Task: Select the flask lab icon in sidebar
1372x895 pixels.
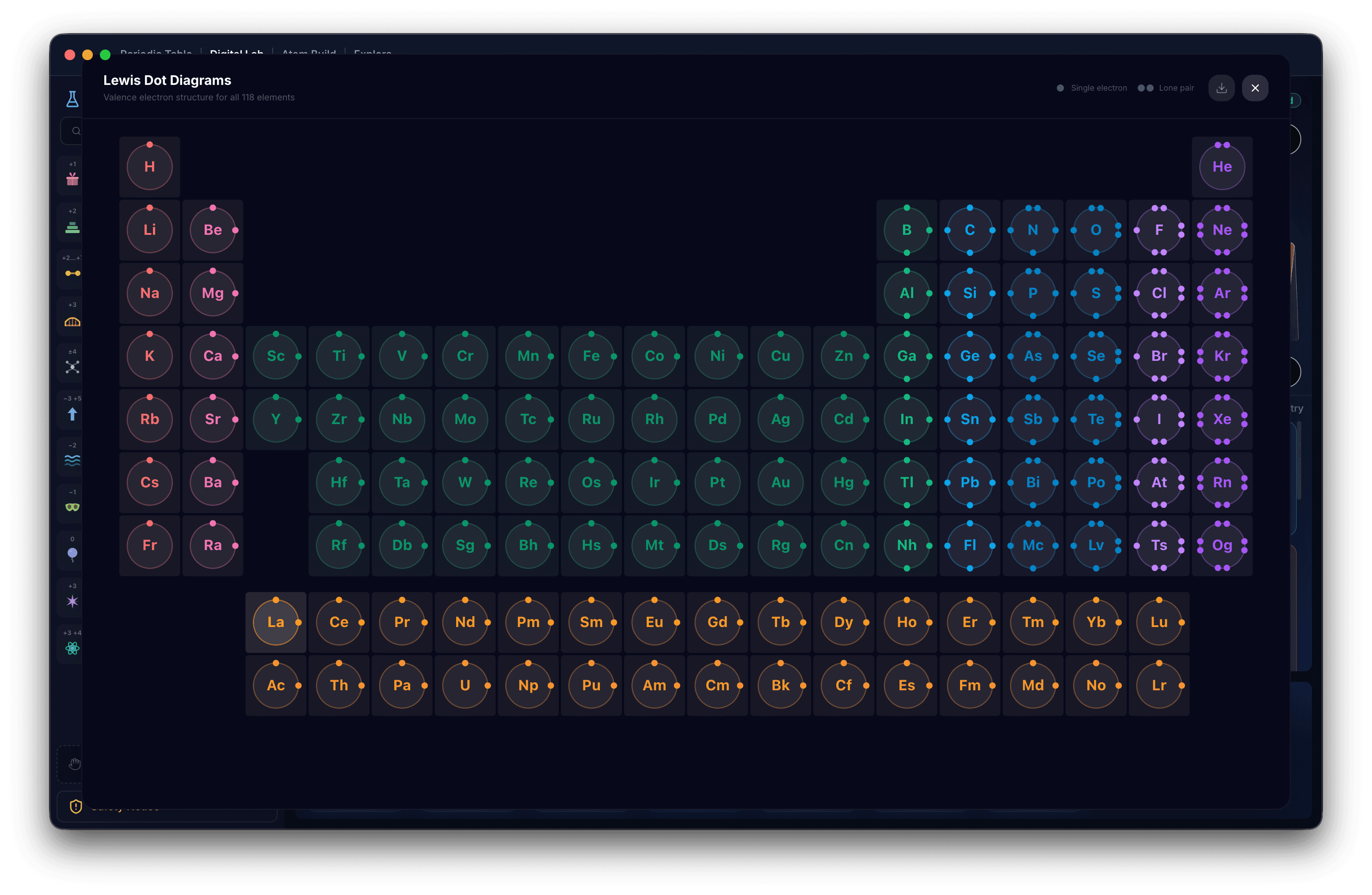Action: pyautogui.click(x=72, y=99)
